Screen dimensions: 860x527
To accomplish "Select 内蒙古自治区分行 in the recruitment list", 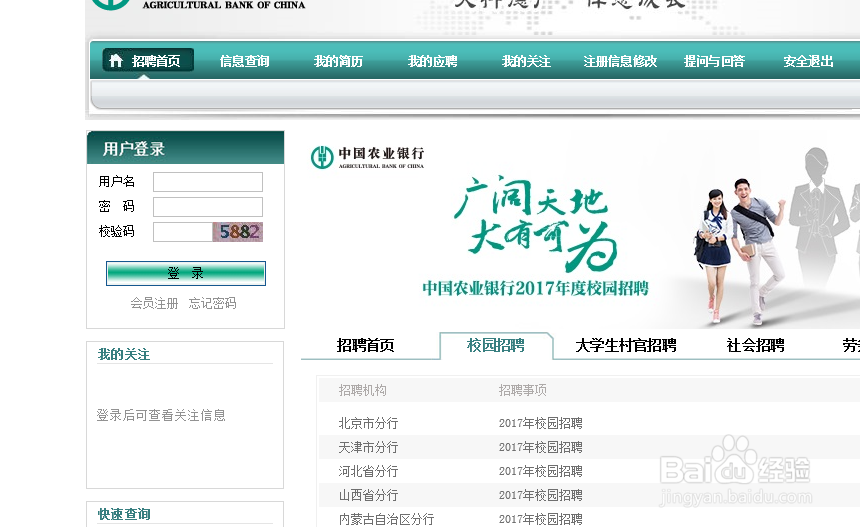I will [x=386, y=519].
